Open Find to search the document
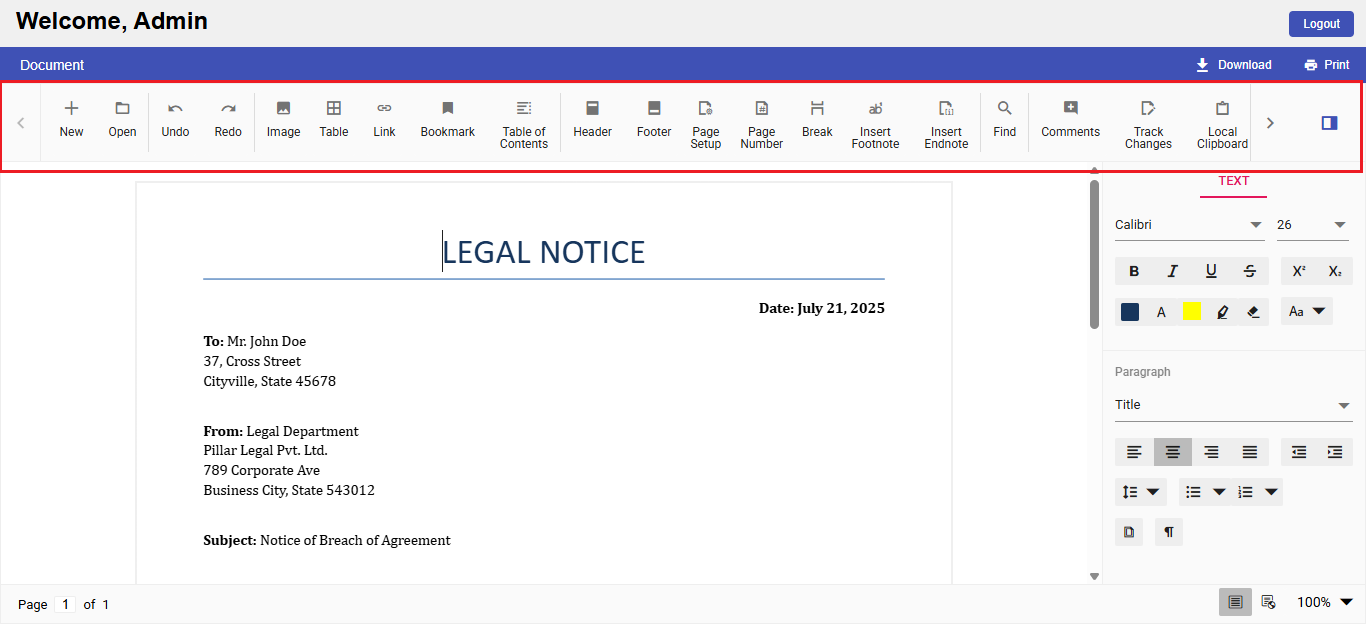Viewport: 1366px width, 628px height. tap(1004, 122)
